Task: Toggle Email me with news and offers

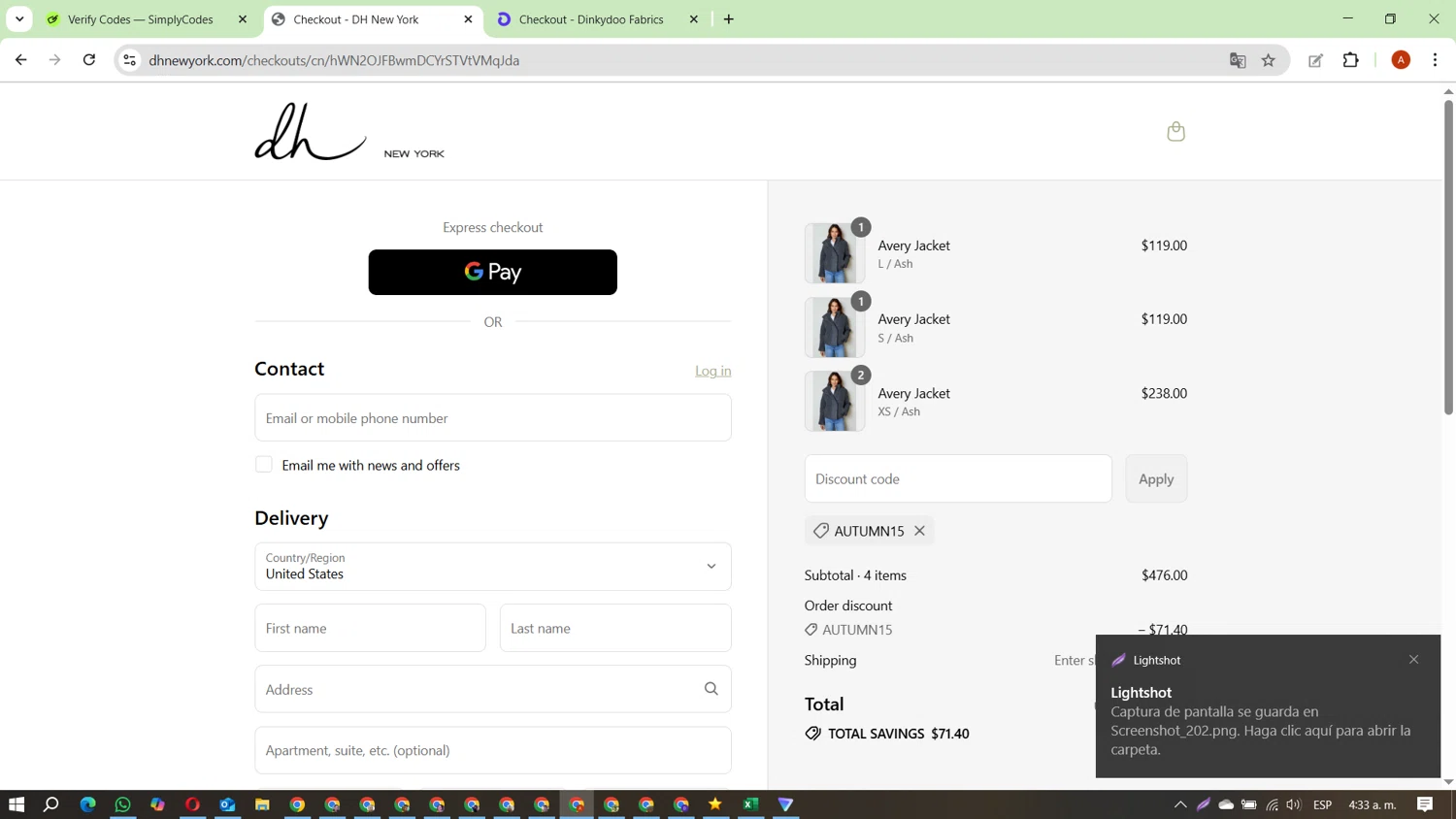Action: point(264,465)
